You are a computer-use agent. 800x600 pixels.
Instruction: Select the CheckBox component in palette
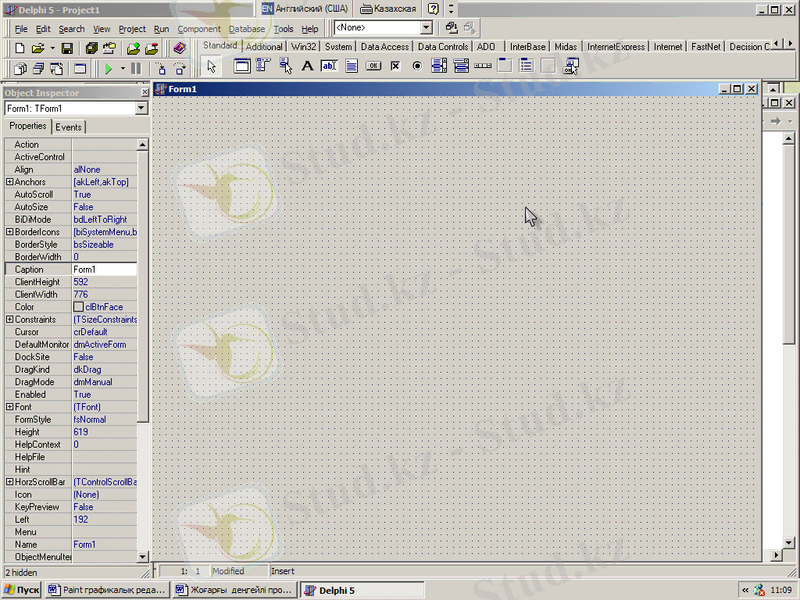pos(395,67)
